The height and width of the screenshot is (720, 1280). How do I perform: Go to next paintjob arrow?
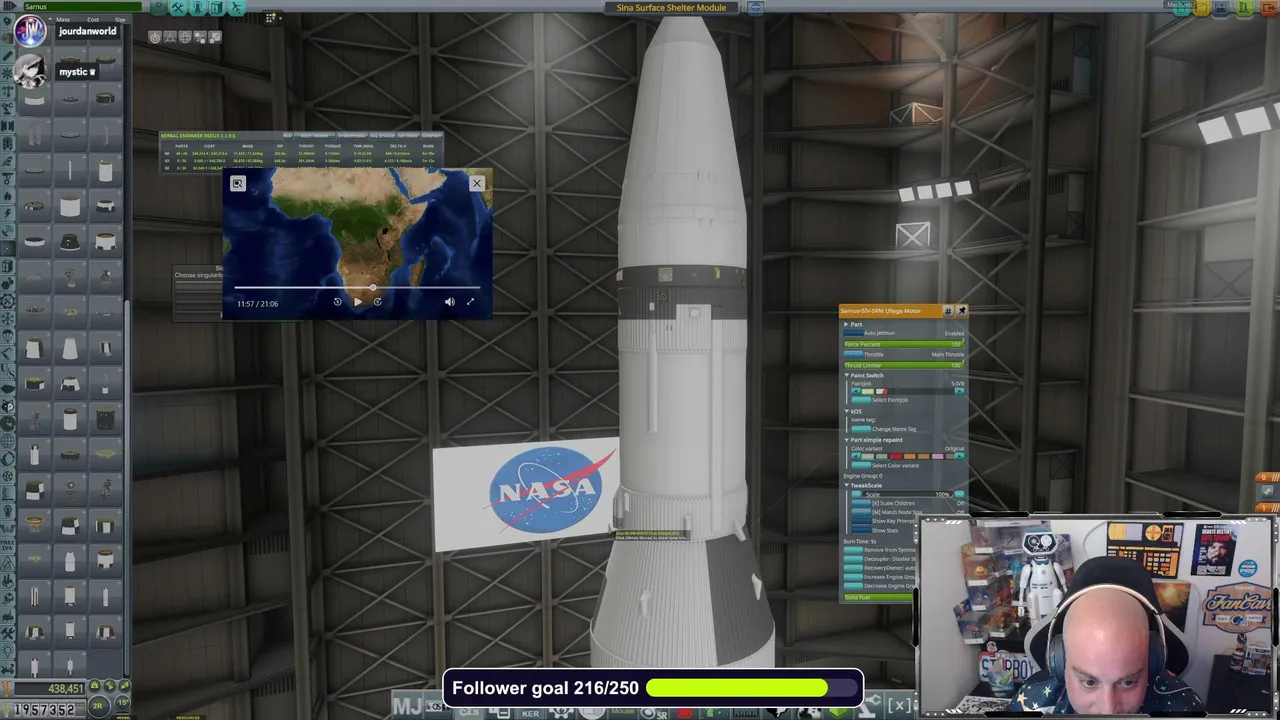point(960,391)
